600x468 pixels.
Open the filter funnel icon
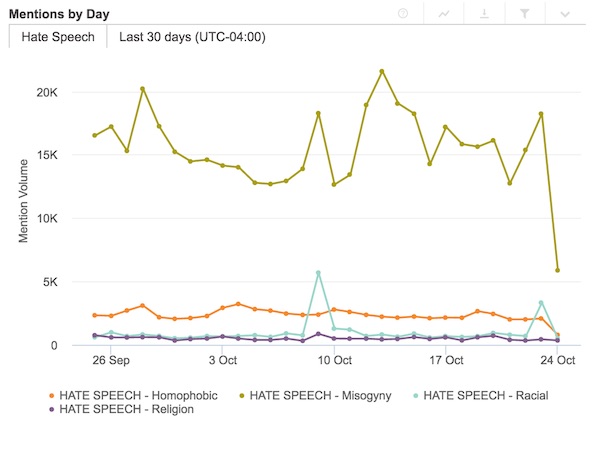(x=524, y=14)
